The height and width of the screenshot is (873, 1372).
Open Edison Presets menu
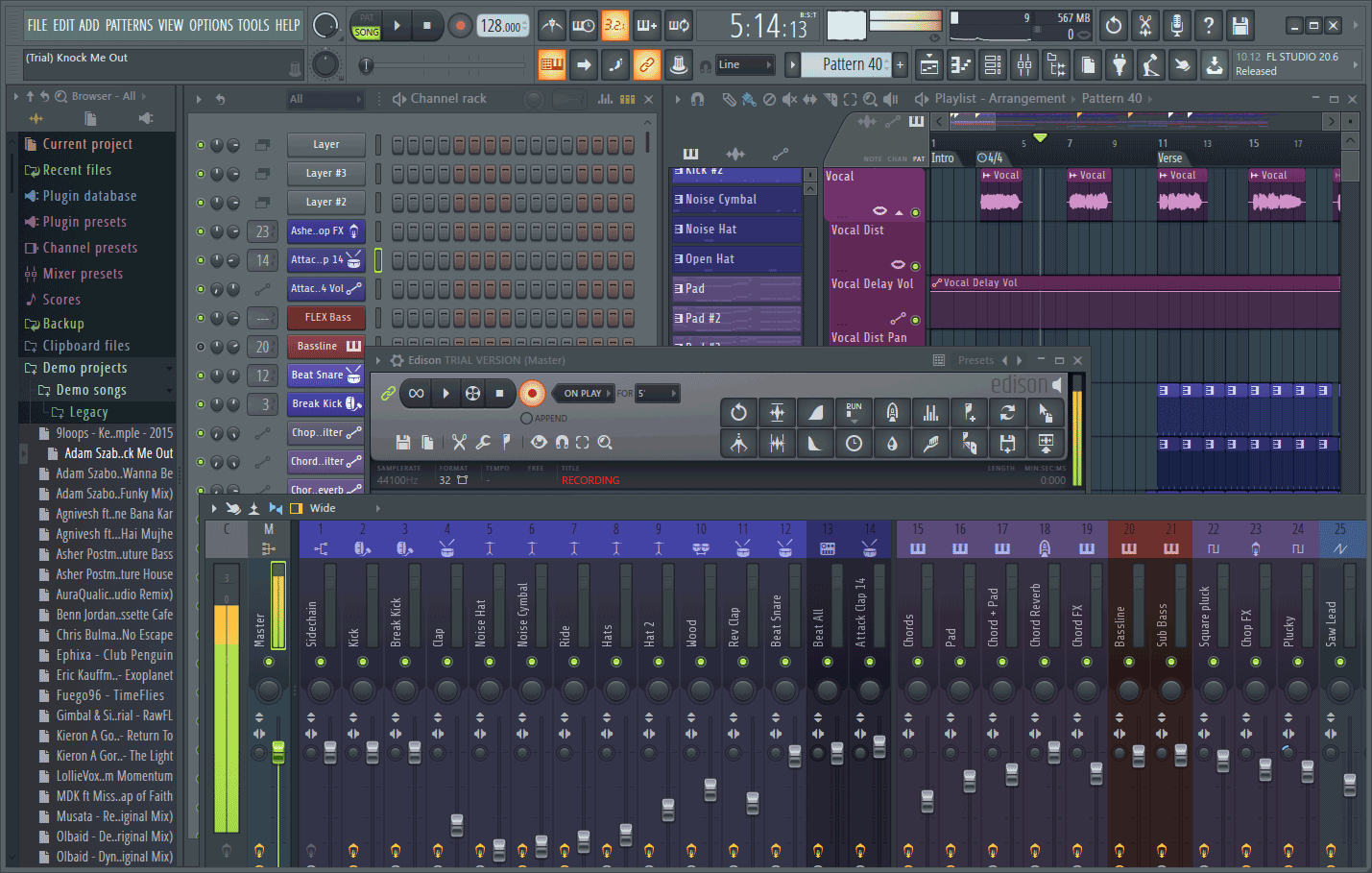pos(975,360)
